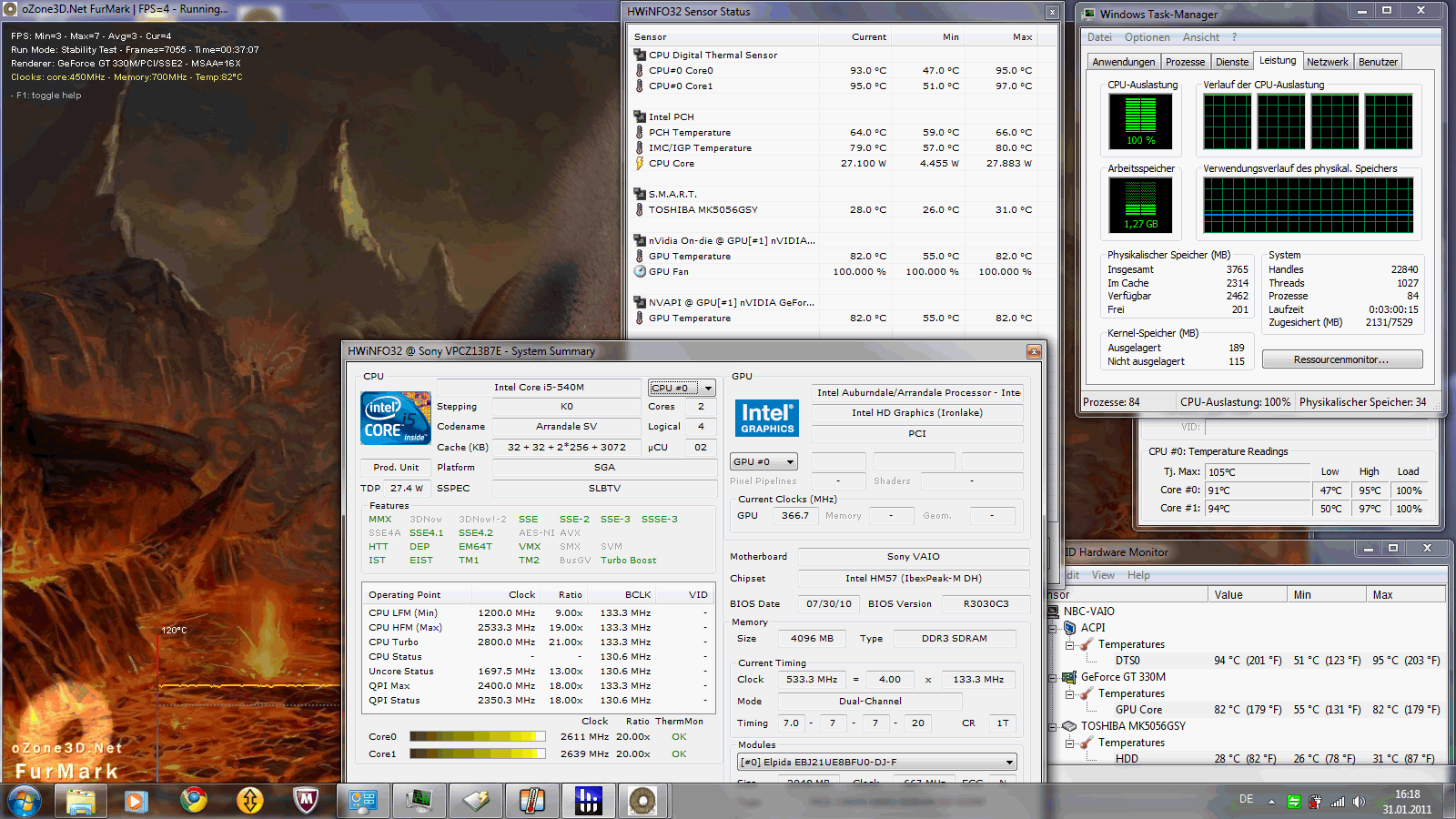This screenshot has width=1456, height=819.
Task: Switch to the FurMark donut taskbar icon
Action: pyautogui.click(x=642, y=802)
